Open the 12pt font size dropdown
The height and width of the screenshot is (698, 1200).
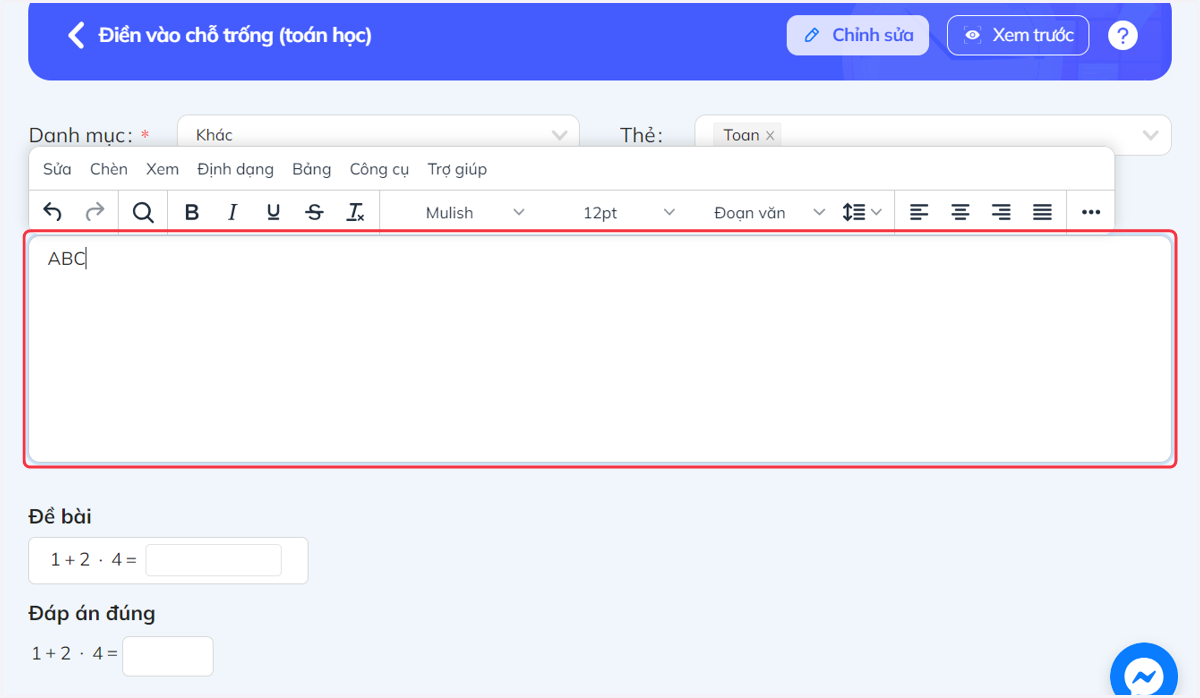[x=628, y=212]
